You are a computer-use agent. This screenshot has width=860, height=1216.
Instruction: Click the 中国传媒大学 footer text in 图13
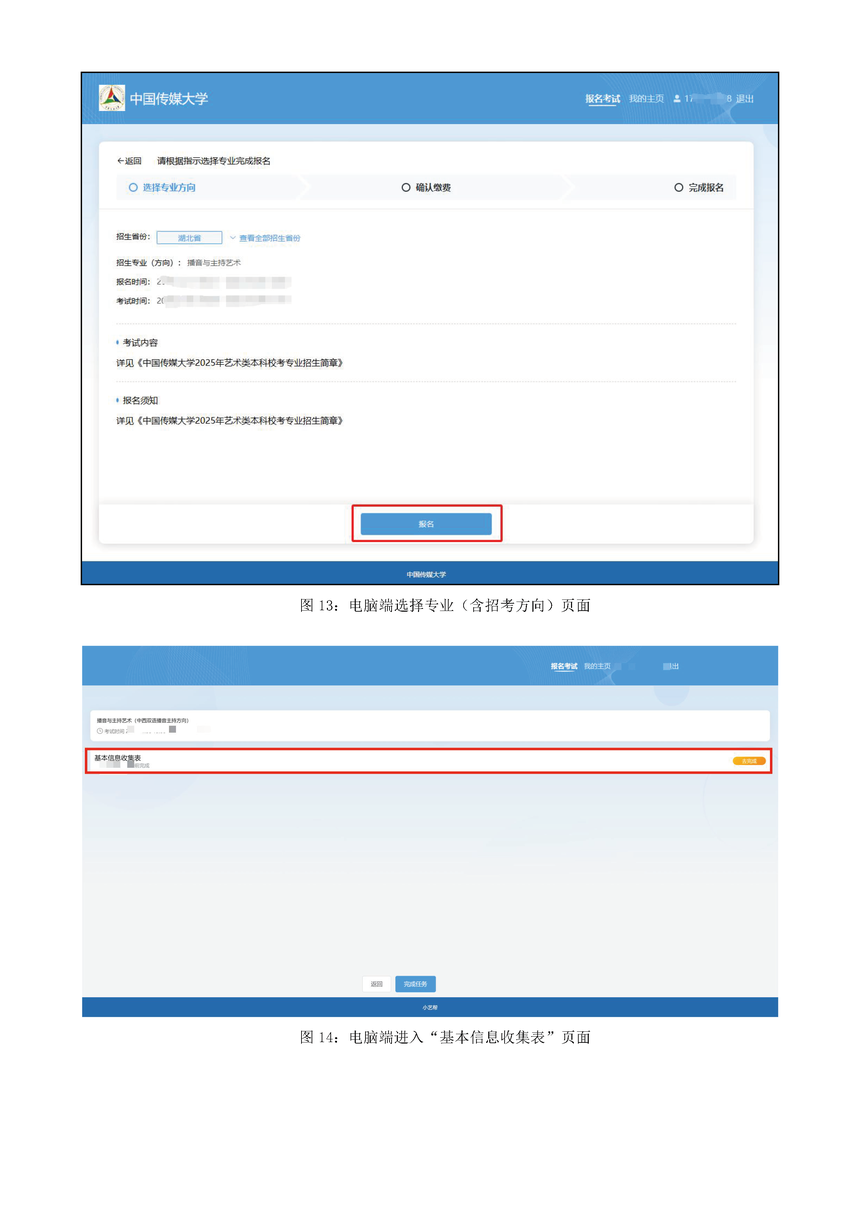[426, 575]
